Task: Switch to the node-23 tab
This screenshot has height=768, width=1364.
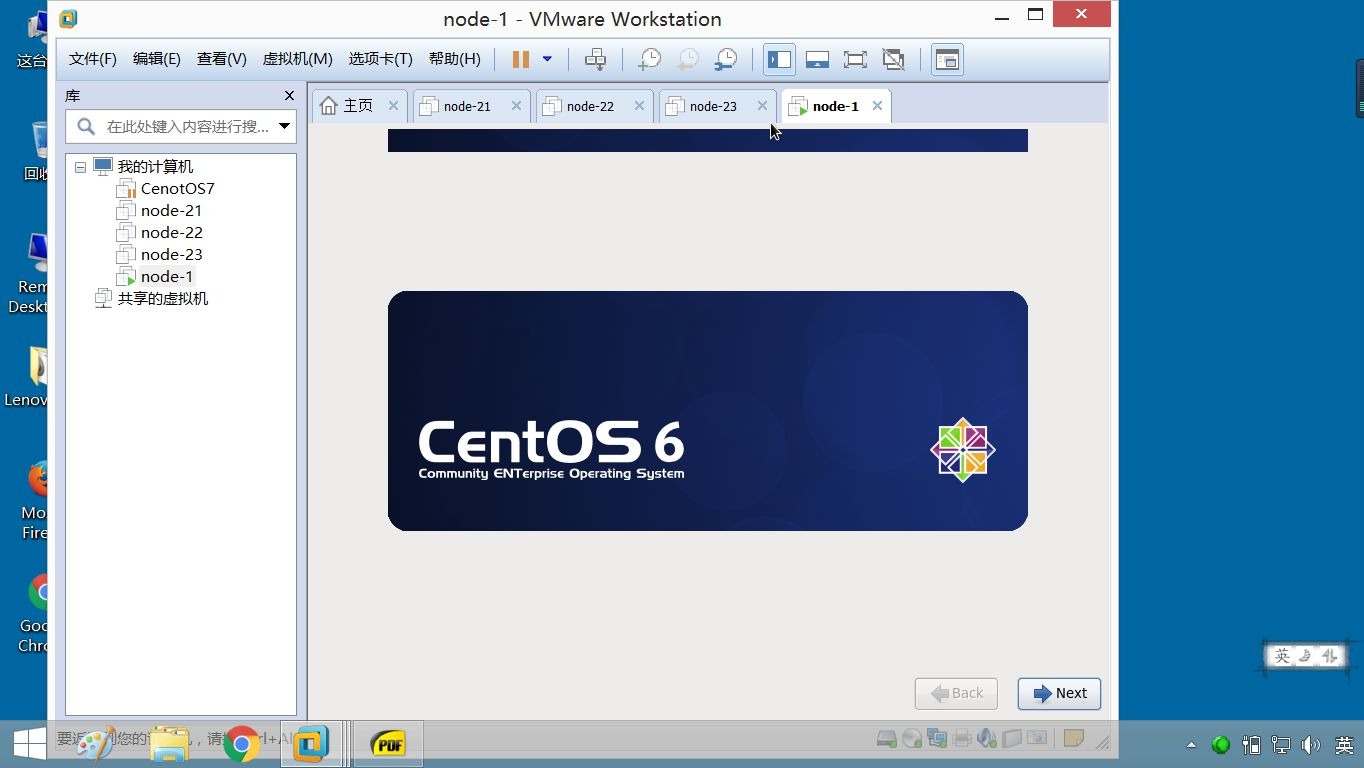Action: click(713, 106)
